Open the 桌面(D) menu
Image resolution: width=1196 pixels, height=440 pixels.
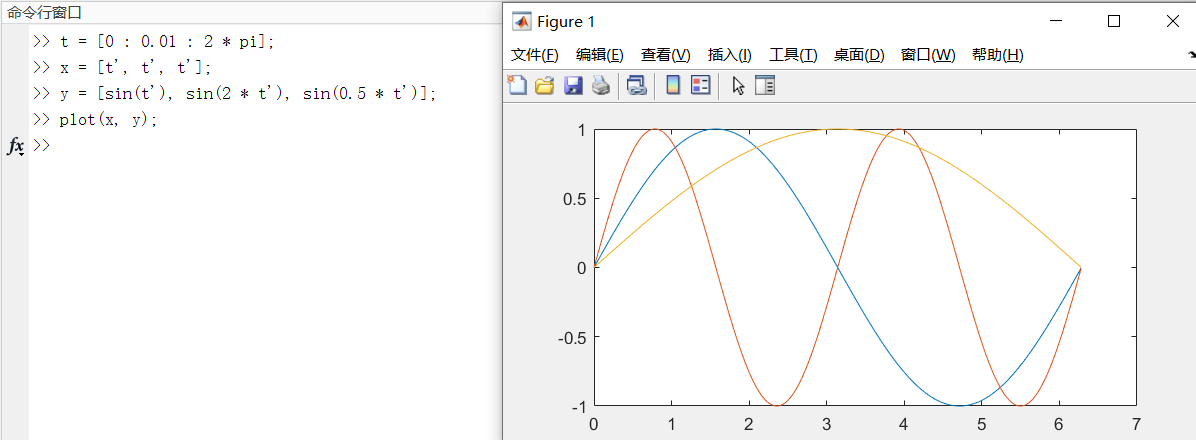(859, 55)
